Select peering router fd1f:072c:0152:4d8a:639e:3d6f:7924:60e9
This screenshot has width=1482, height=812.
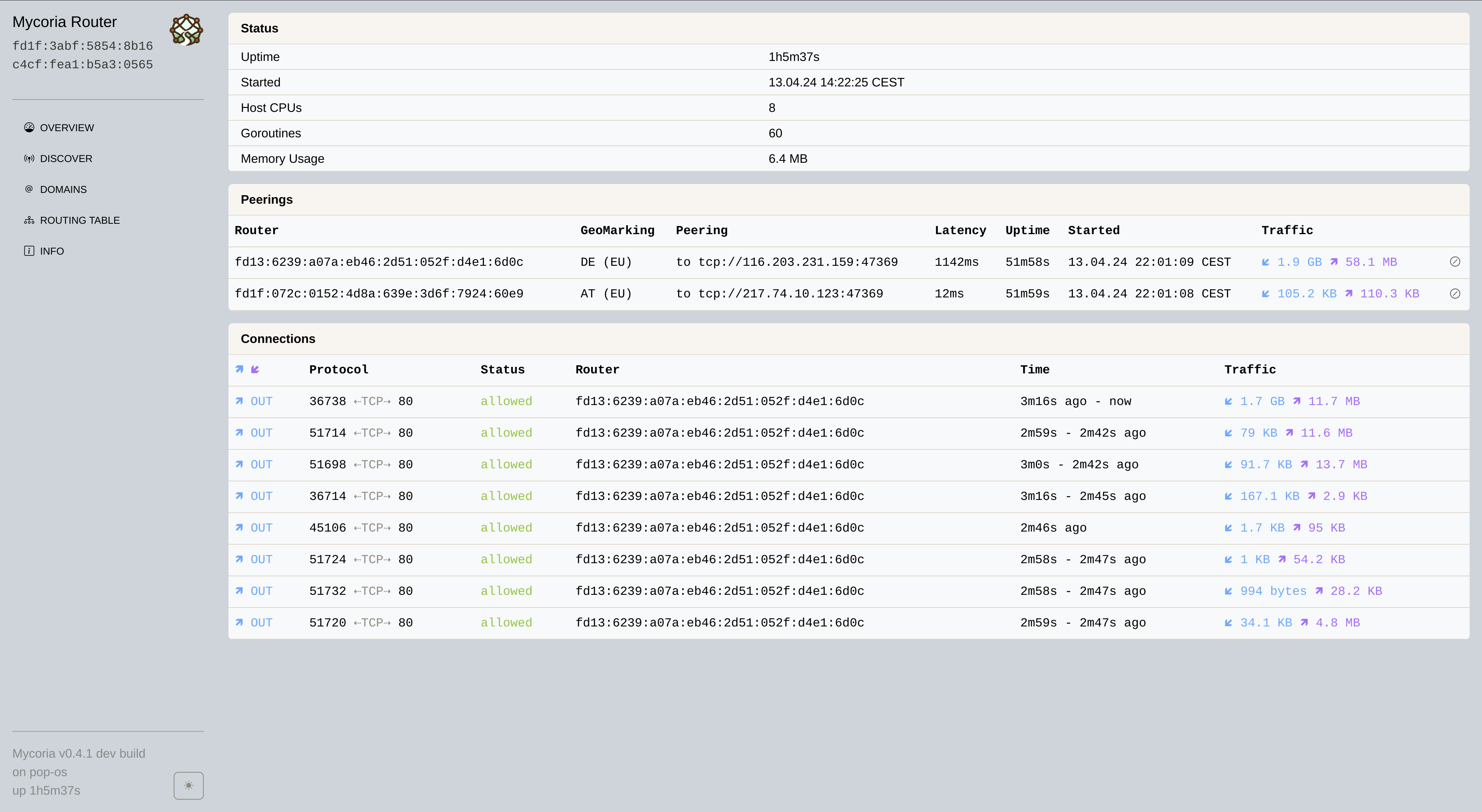379,294
